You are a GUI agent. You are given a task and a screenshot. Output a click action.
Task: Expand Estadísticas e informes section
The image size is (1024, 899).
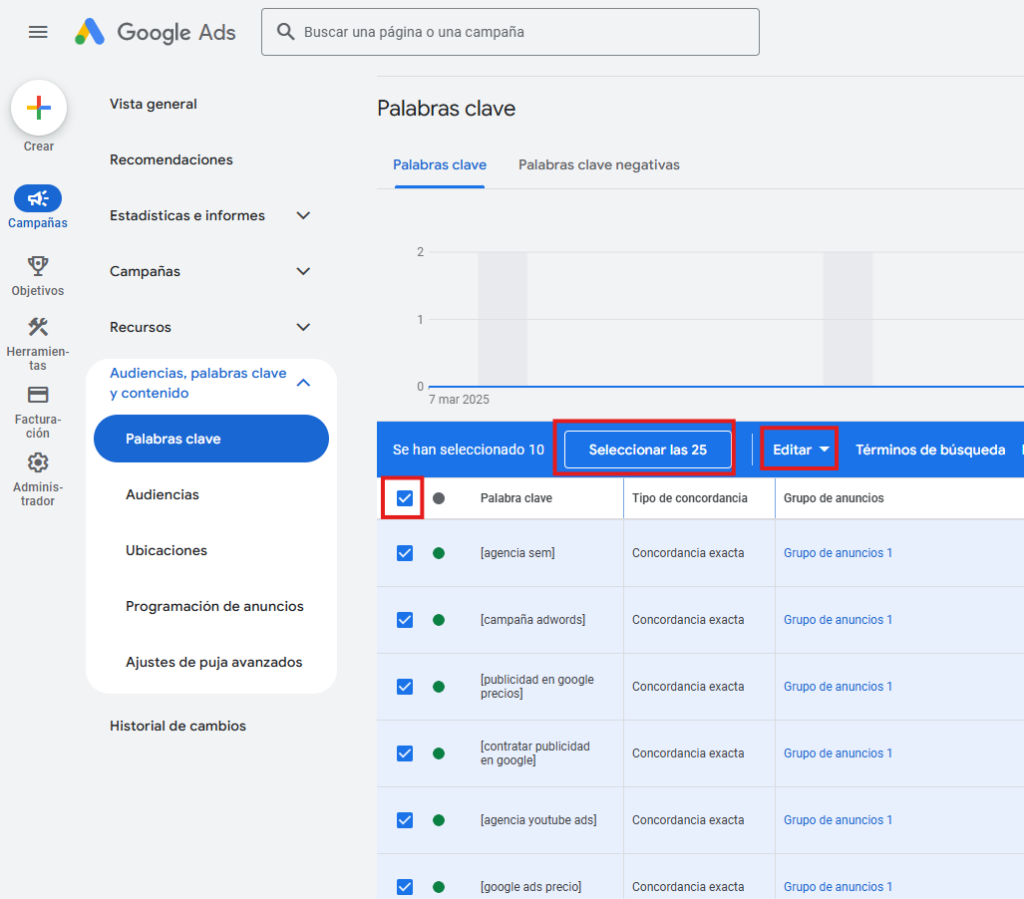(x=303, y=216)
